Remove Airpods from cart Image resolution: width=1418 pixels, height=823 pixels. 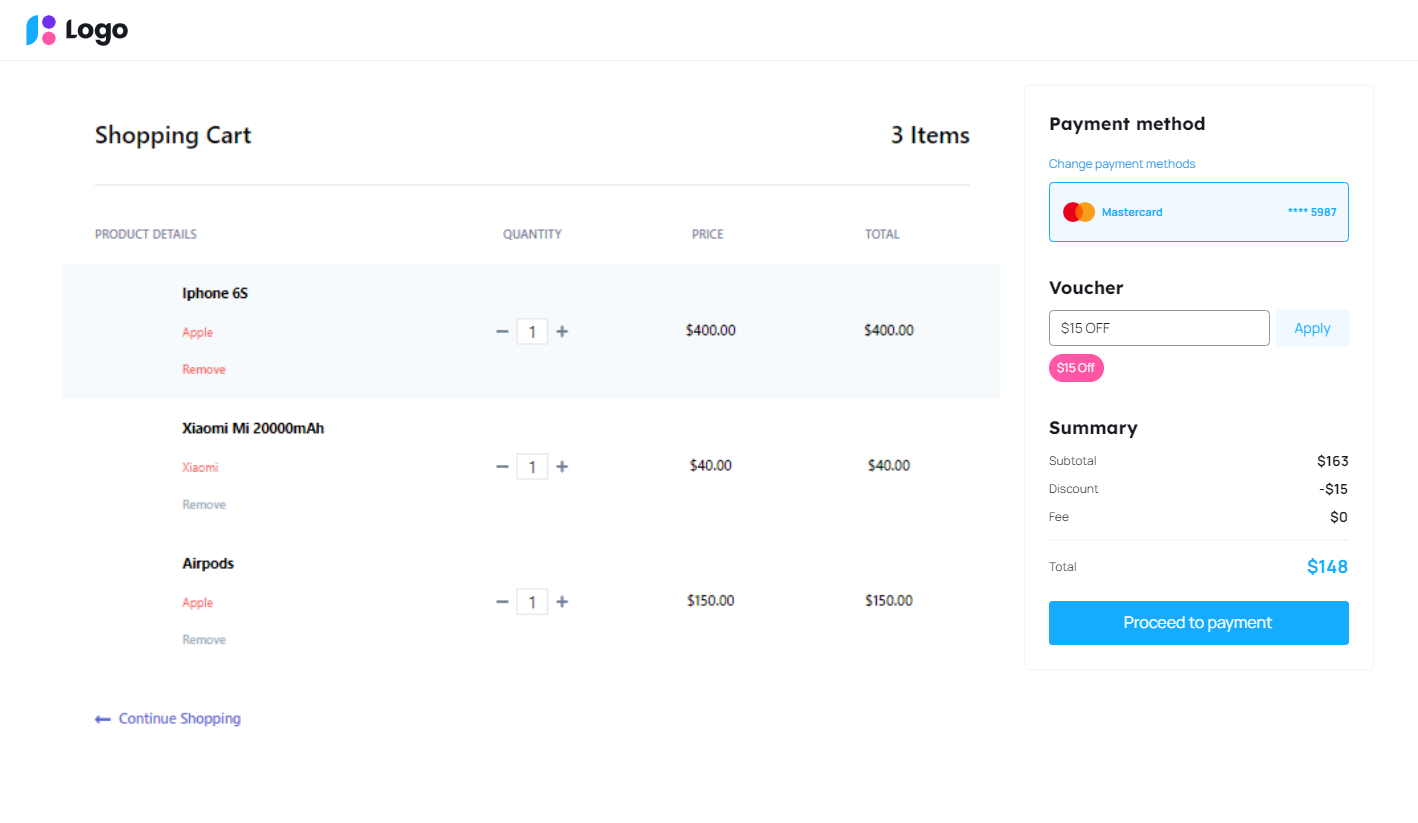tap(204, 639)
